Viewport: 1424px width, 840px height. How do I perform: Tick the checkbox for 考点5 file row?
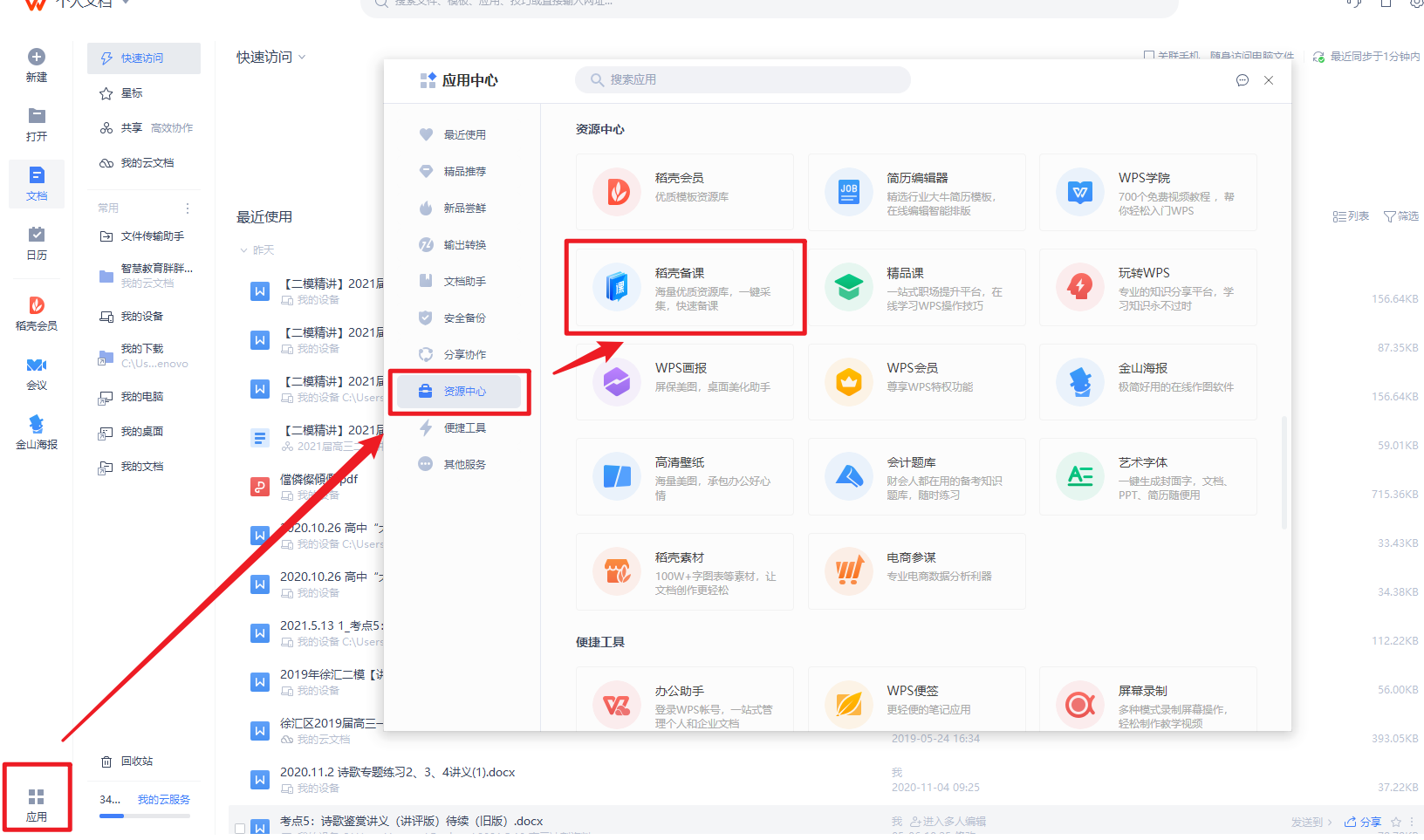point(240,827)
